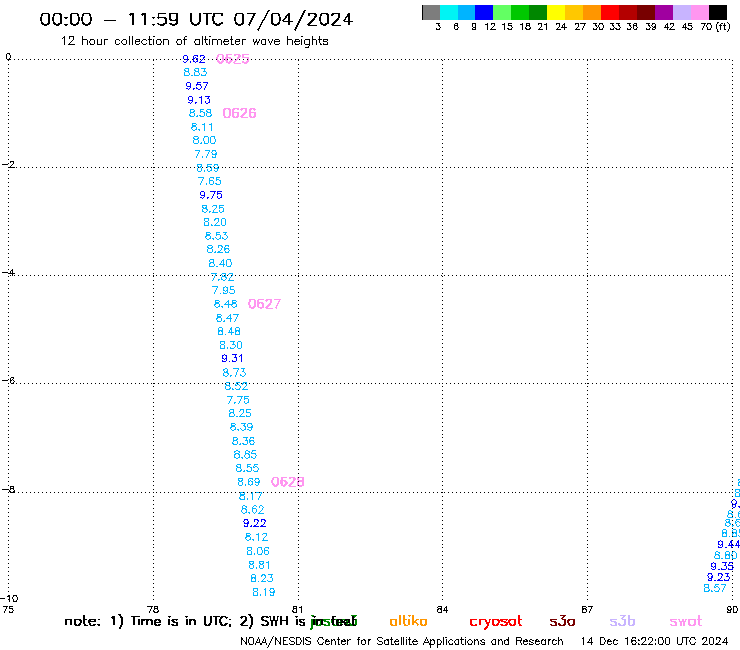Click the pink legend color swatch
740x650 pixels.
(700, 12)
